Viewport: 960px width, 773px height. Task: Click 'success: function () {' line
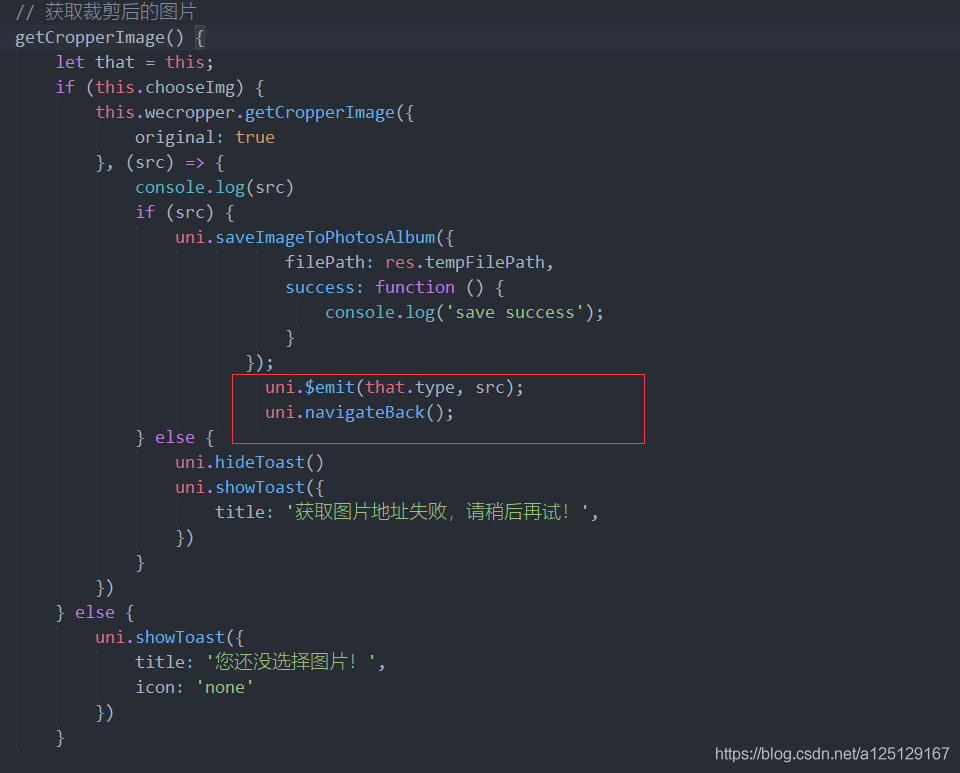click(x=394, y=288)
